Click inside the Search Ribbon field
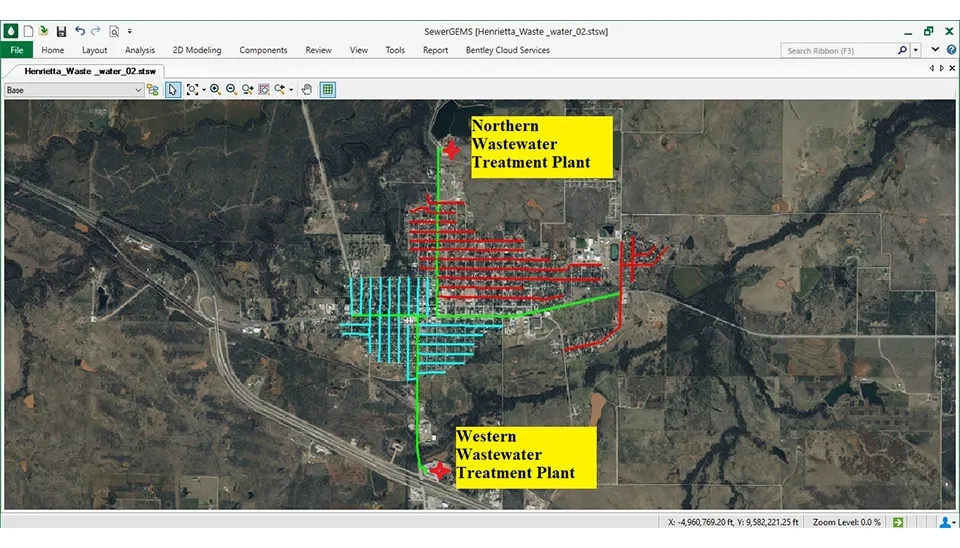 pos(838,50)
